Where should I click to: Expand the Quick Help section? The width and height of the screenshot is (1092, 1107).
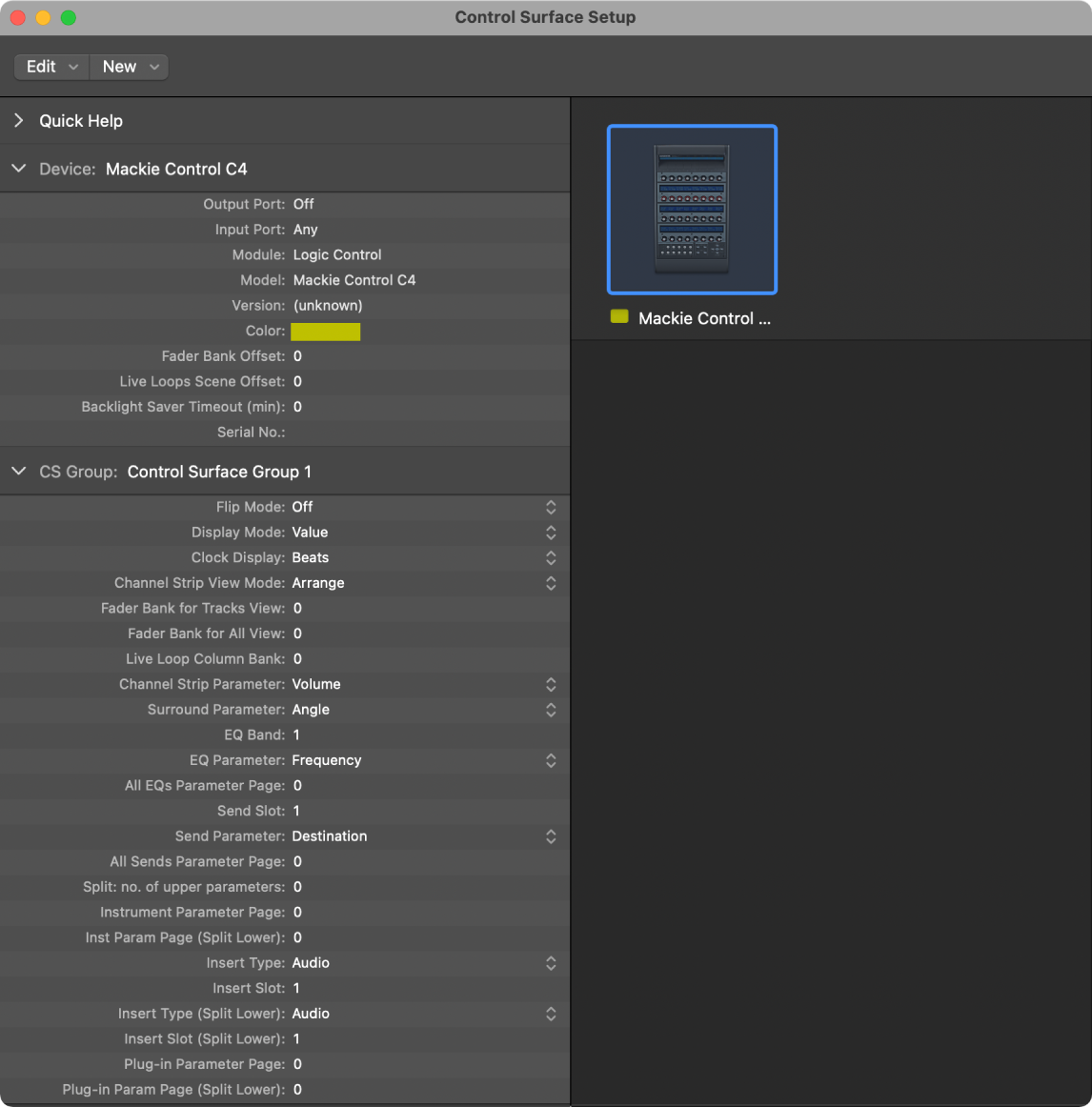18,121
